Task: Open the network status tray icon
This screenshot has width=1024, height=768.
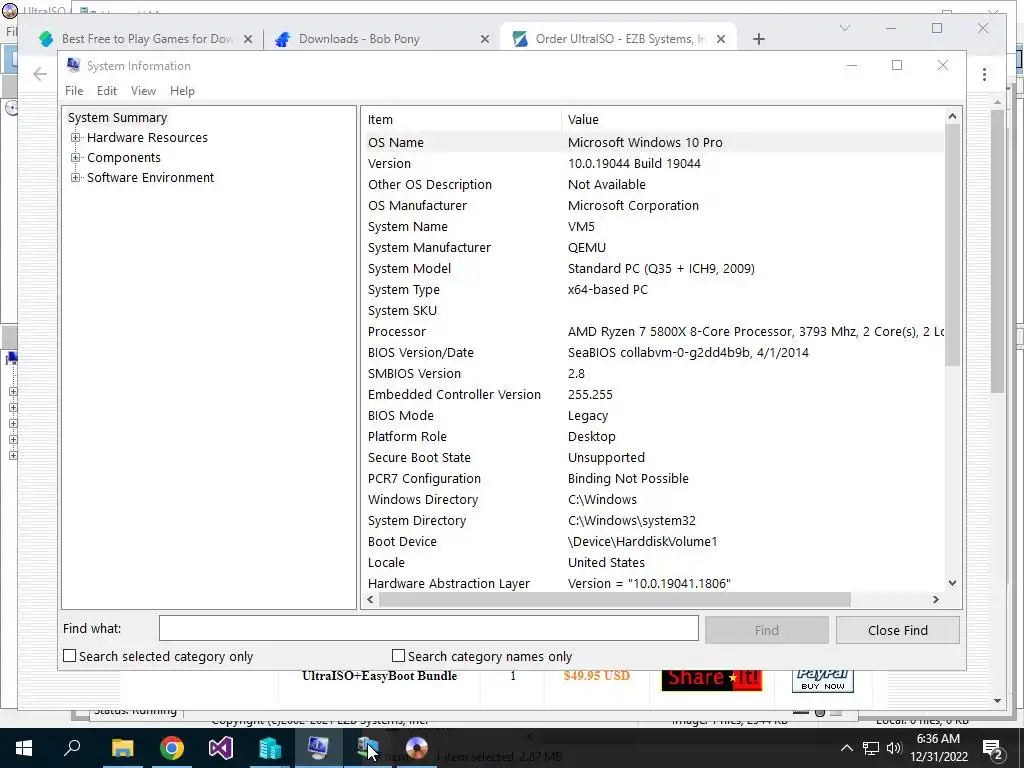Action: coord(871,748)
